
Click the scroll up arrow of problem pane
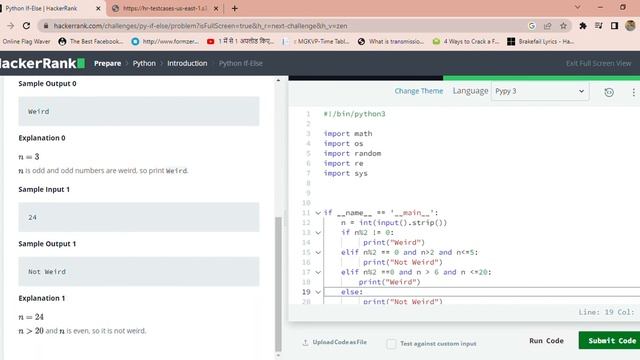[x=278, y=80]
